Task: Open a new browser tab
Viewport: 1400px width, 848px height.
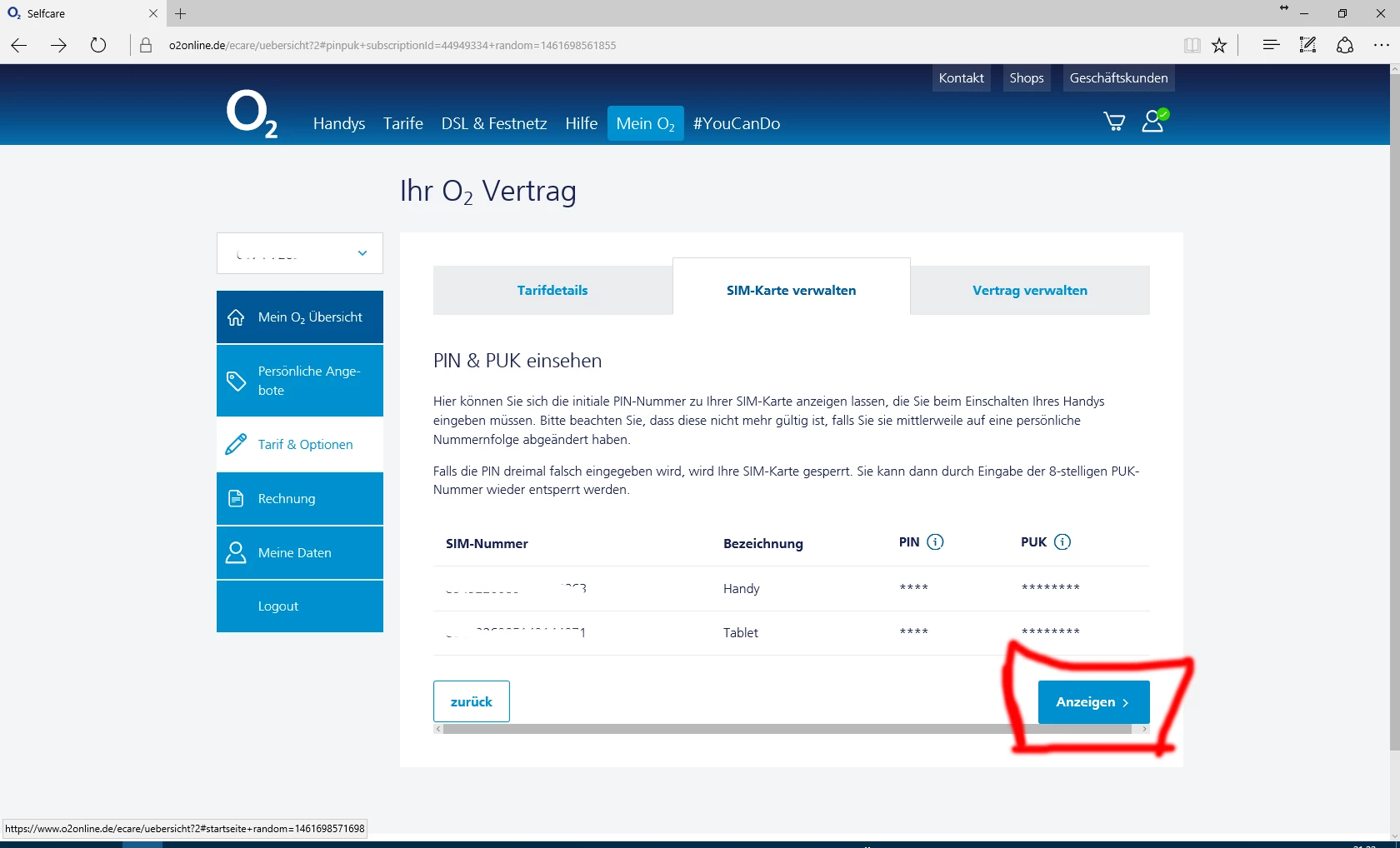Action: [181, 13]
